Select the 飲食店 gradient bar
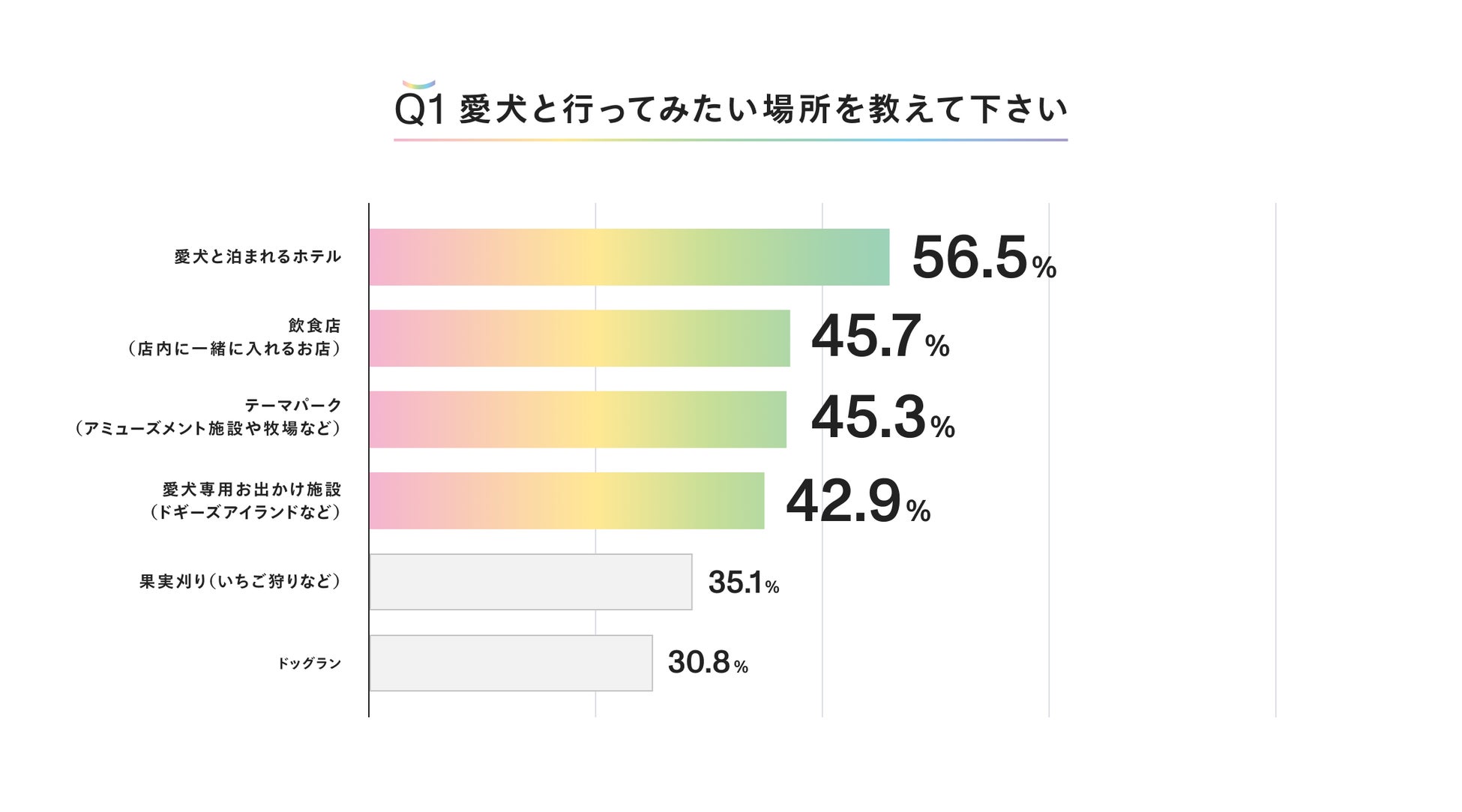This screenshot has width=1462, height=812. point(580,338)
